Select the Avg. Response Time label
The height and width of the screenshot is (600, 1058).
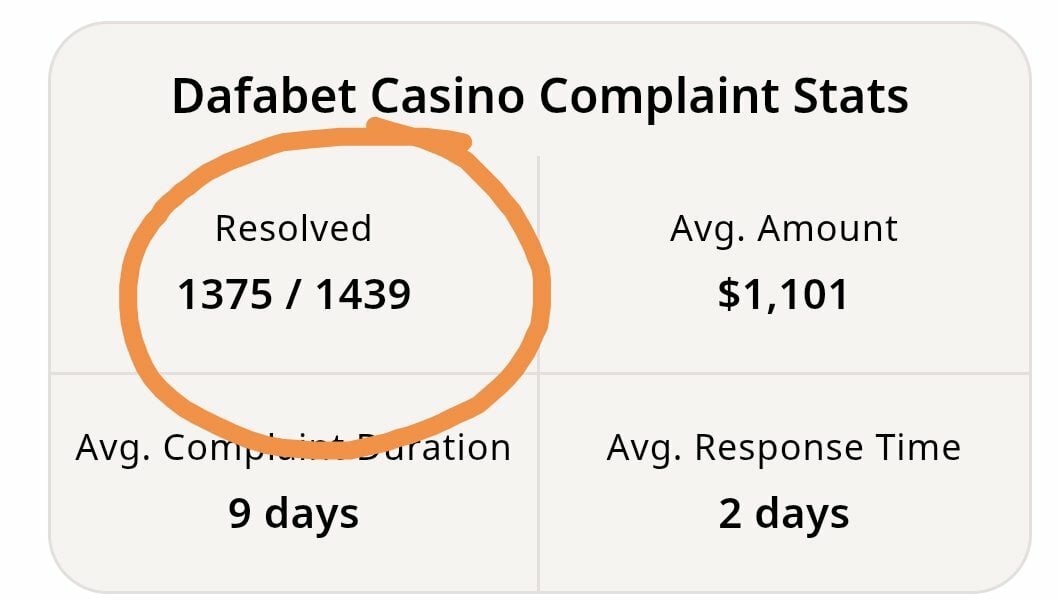tap(783, 449)
